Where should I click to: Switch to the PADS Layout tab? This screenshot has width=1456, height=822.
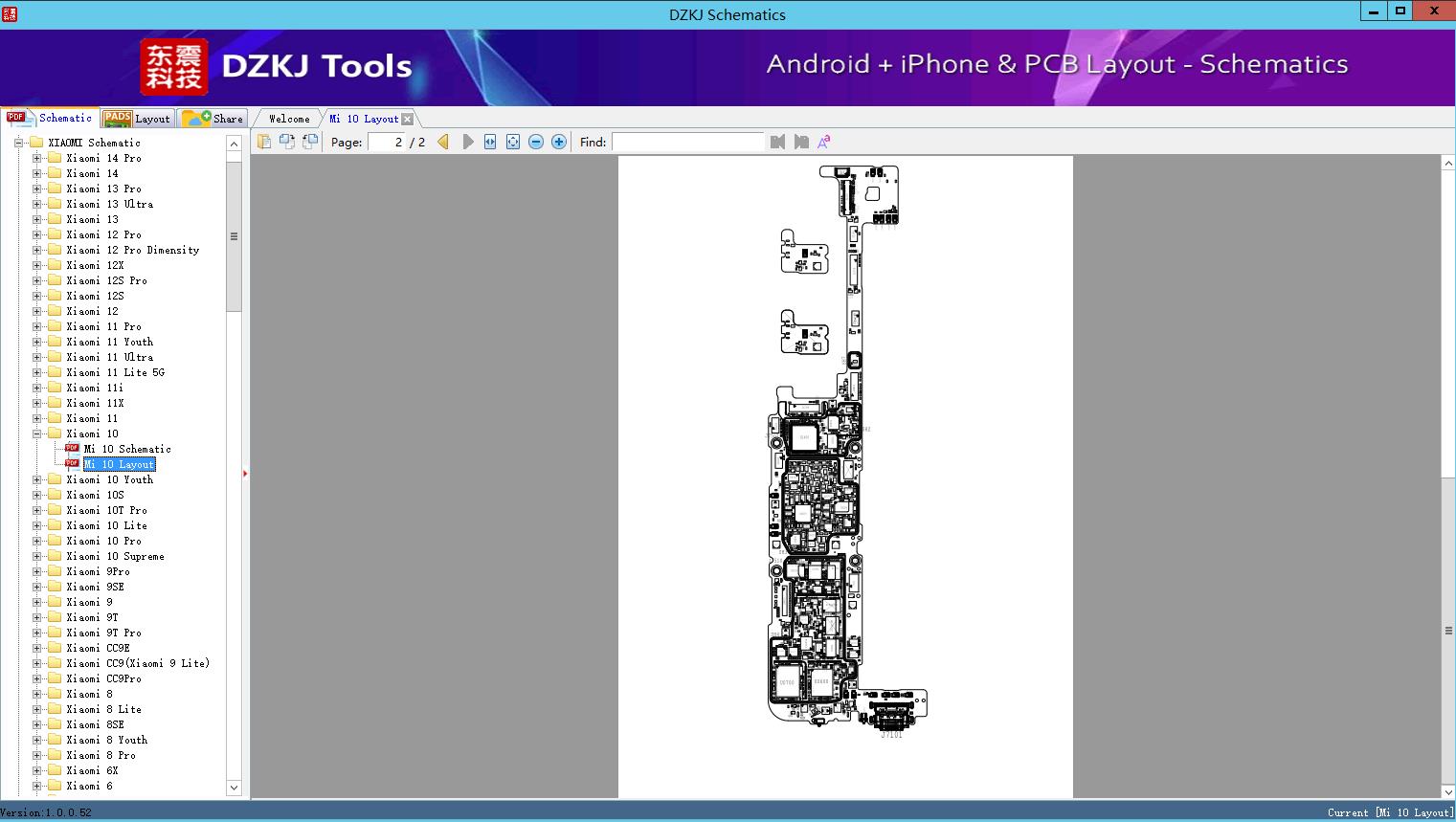[137, 118]
